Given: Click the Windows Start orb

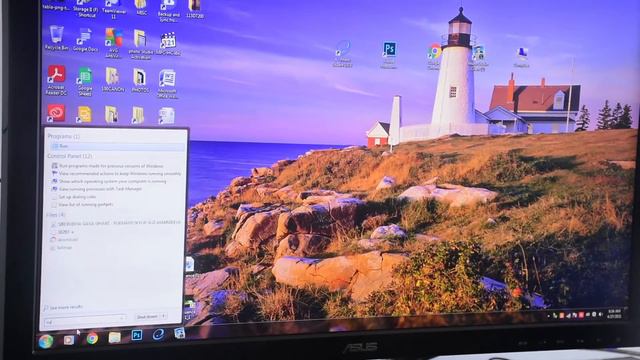Looking at the screenshot, I should coord(46,341).
